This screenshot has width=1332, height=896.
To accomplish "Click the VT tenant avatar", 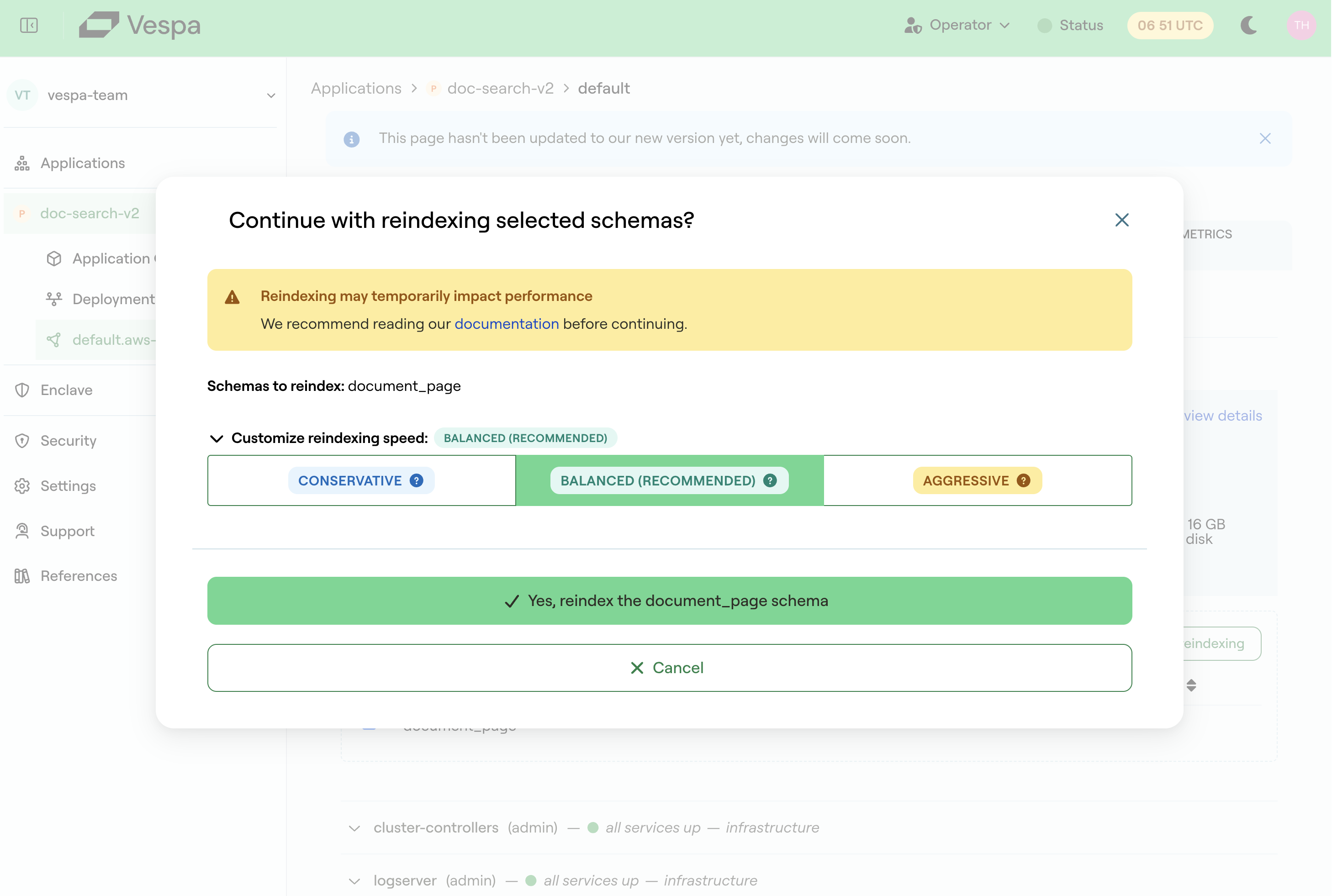I will (22, 95).
